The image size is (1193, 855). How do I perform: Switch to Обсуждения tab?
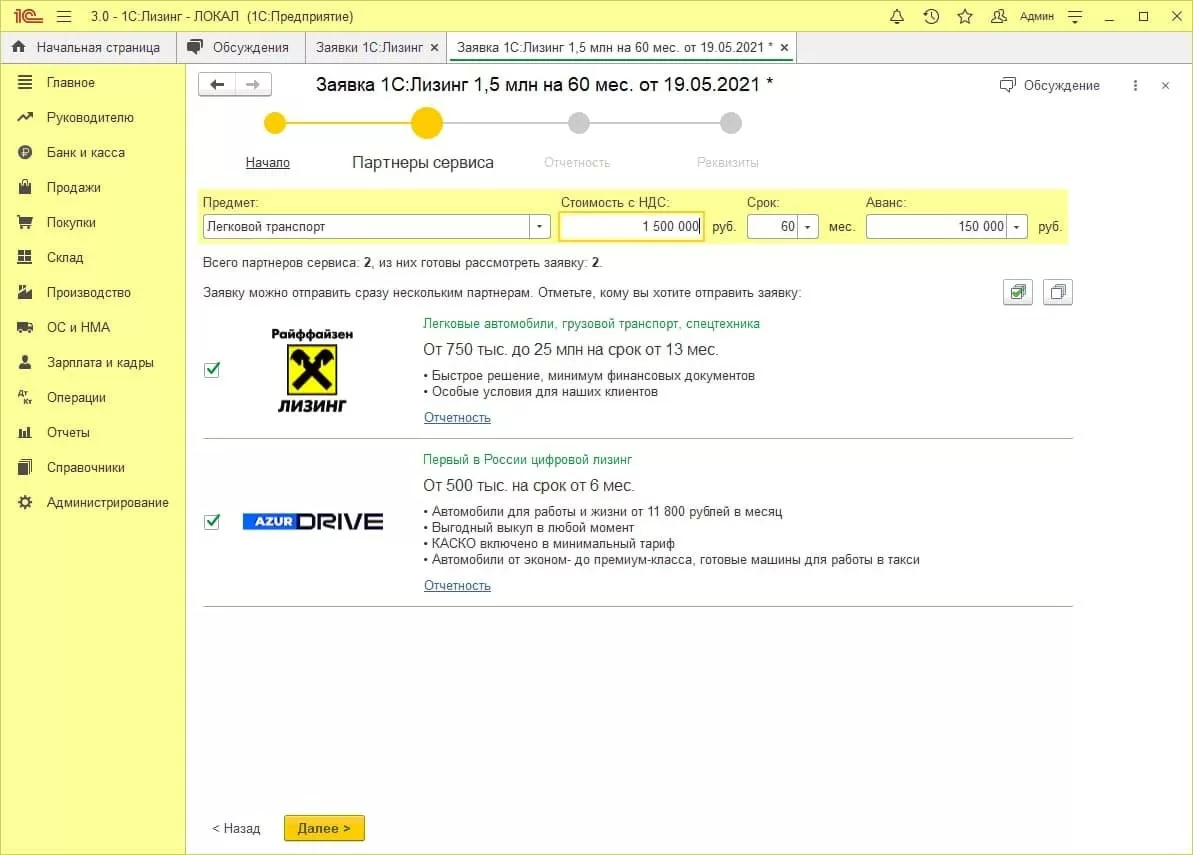[x=239, y=47]
